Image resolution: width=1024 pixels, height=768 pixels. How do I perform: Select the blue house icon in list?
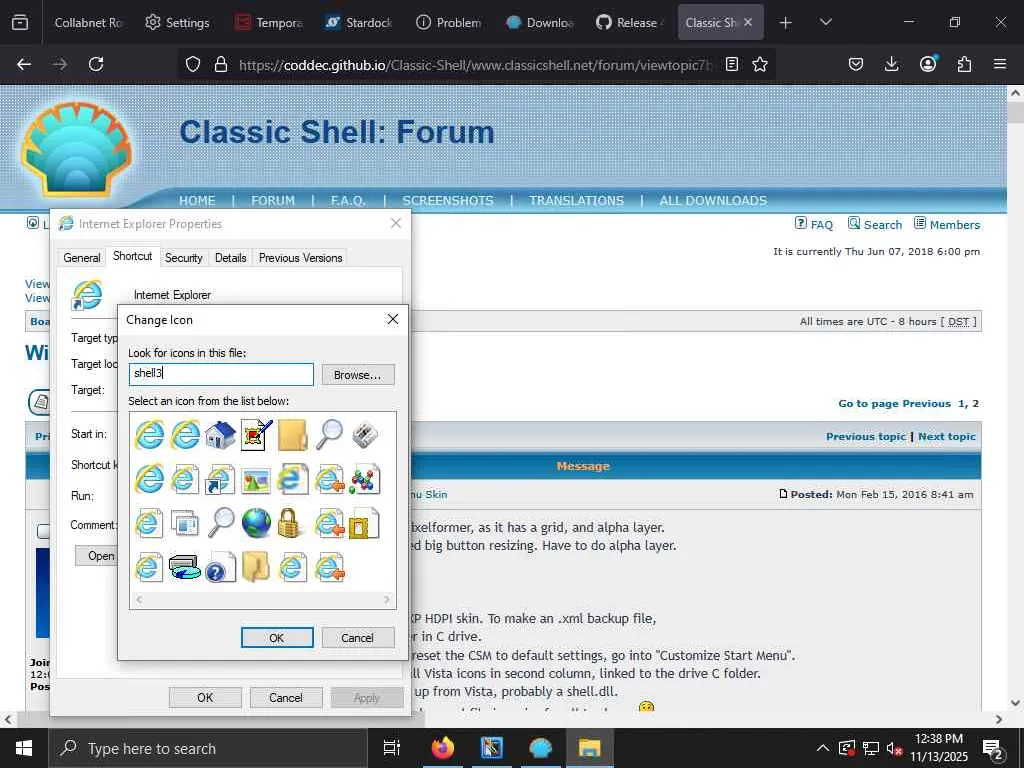(220, 435)
